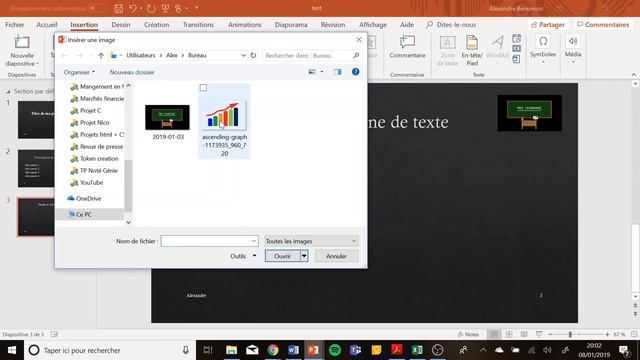Select TP Noté Génie folder
640x360 pixels.
pyautogui.click(x=94, y=171)
